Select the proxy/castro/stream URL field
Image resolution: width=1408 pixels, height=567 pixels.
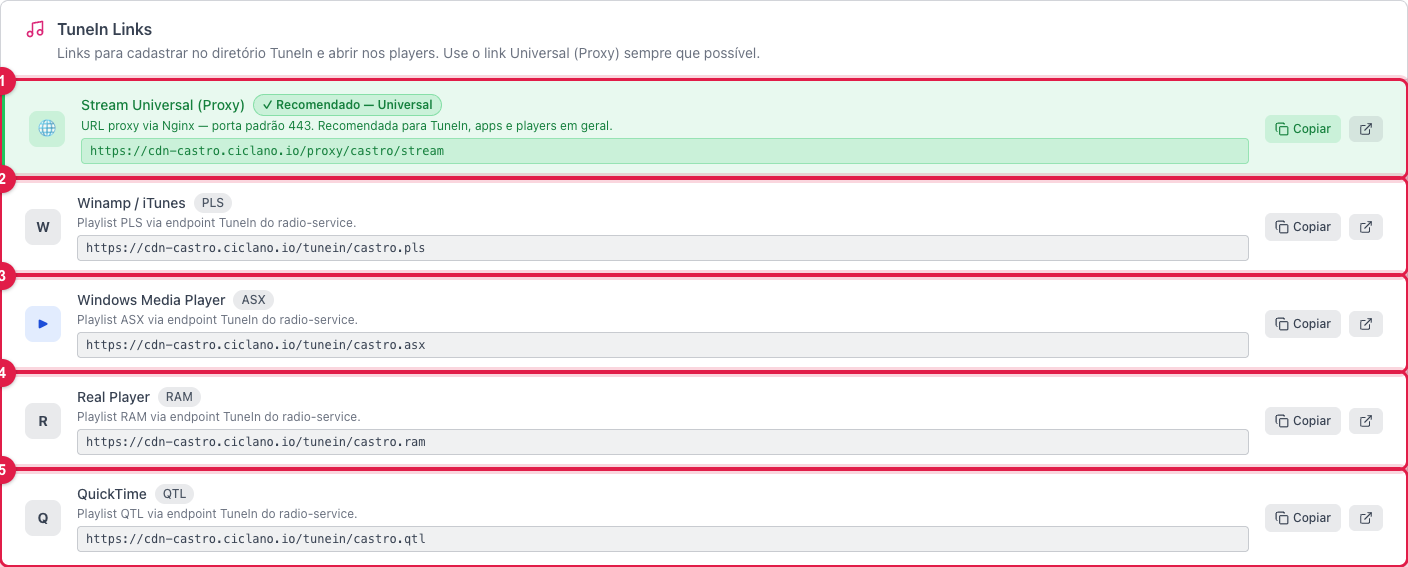tap(665, 151)
